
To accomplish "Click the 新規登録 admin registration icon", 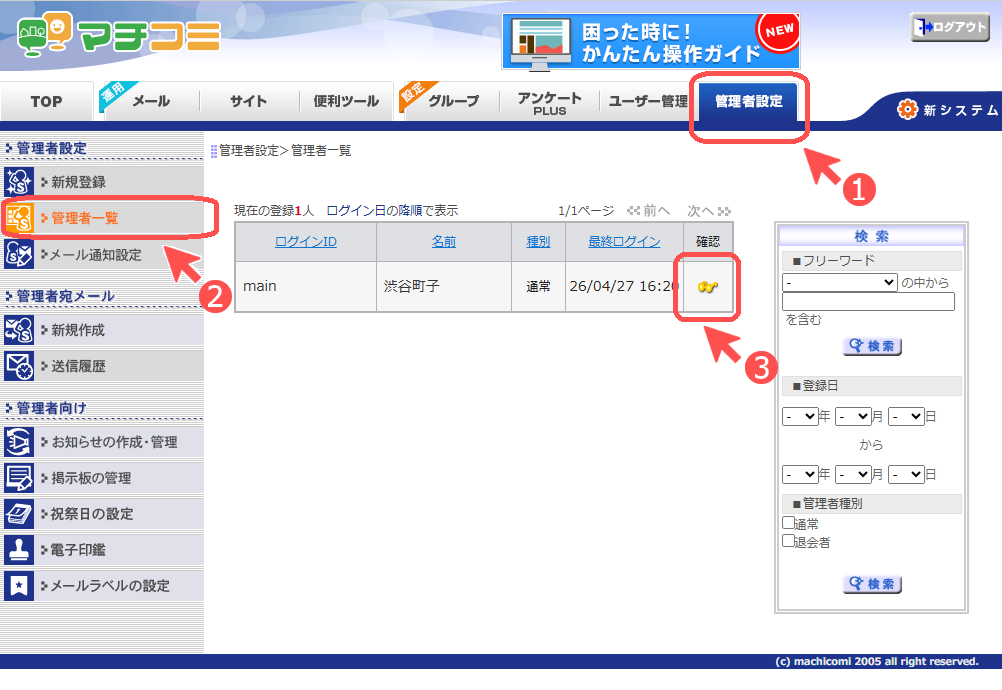I will point(19,182).
